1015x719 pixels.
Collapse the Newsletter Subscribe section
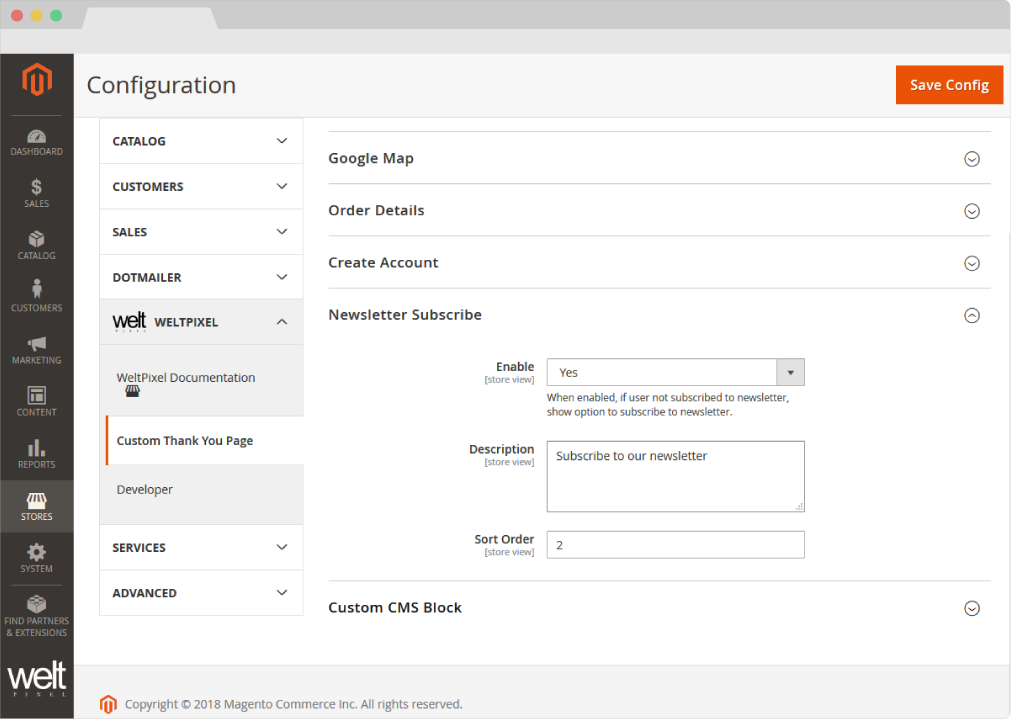(972, 316)
